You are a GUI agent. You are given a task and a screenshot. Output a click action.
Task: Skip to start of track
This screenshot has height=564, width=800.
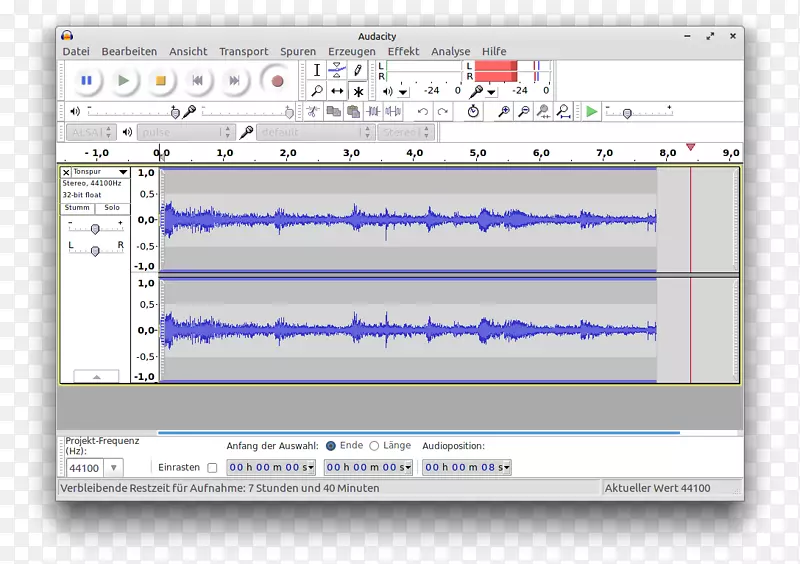pos(197,81)
